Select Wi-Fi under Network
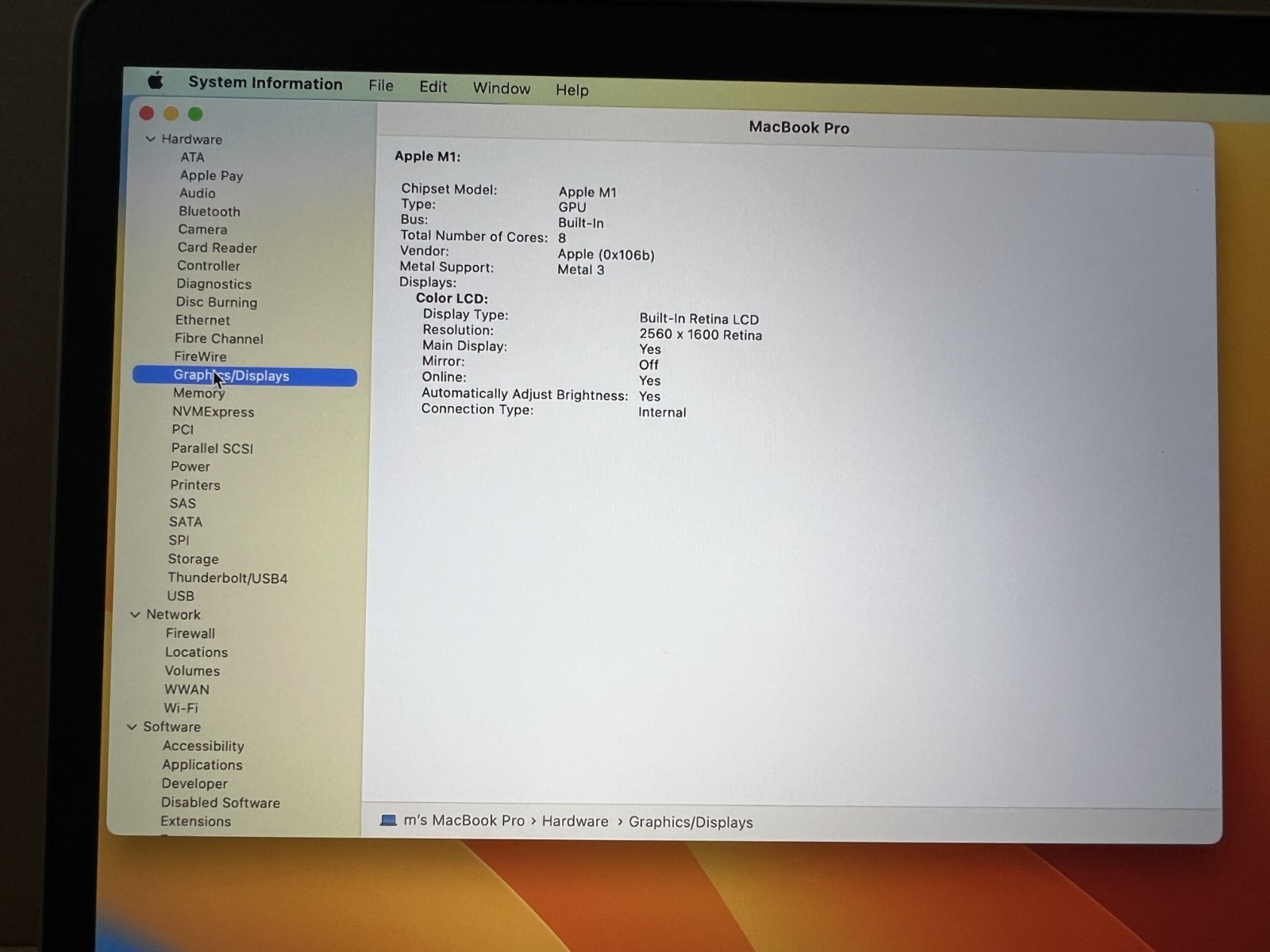 [181, 708]
